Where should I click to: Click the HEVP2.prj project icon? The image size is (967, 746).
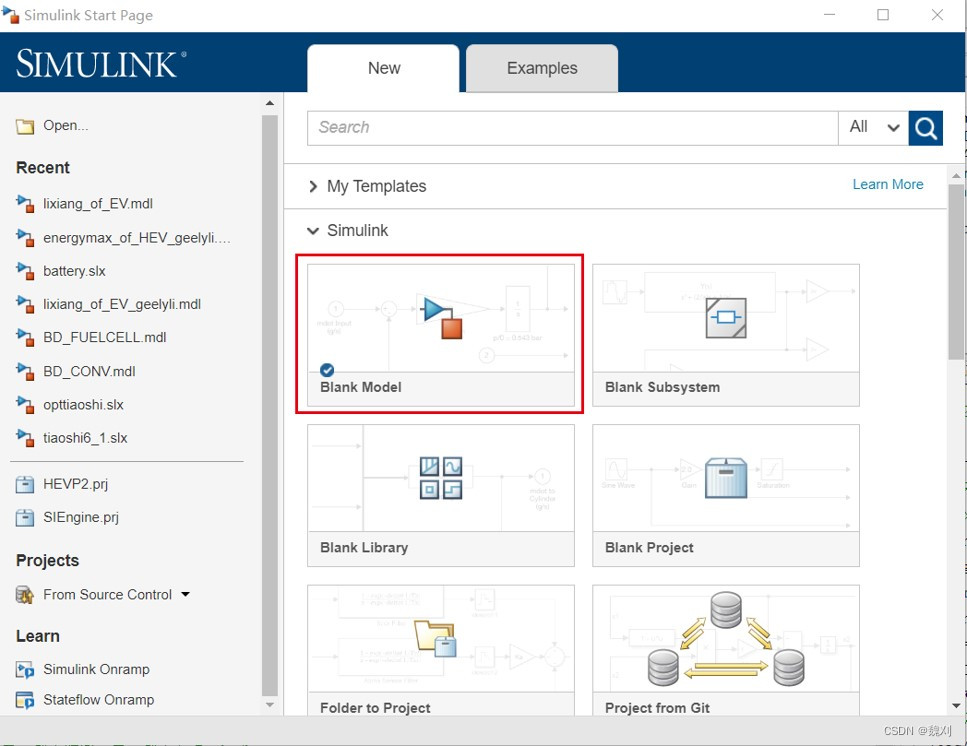(x=25, y=485)
